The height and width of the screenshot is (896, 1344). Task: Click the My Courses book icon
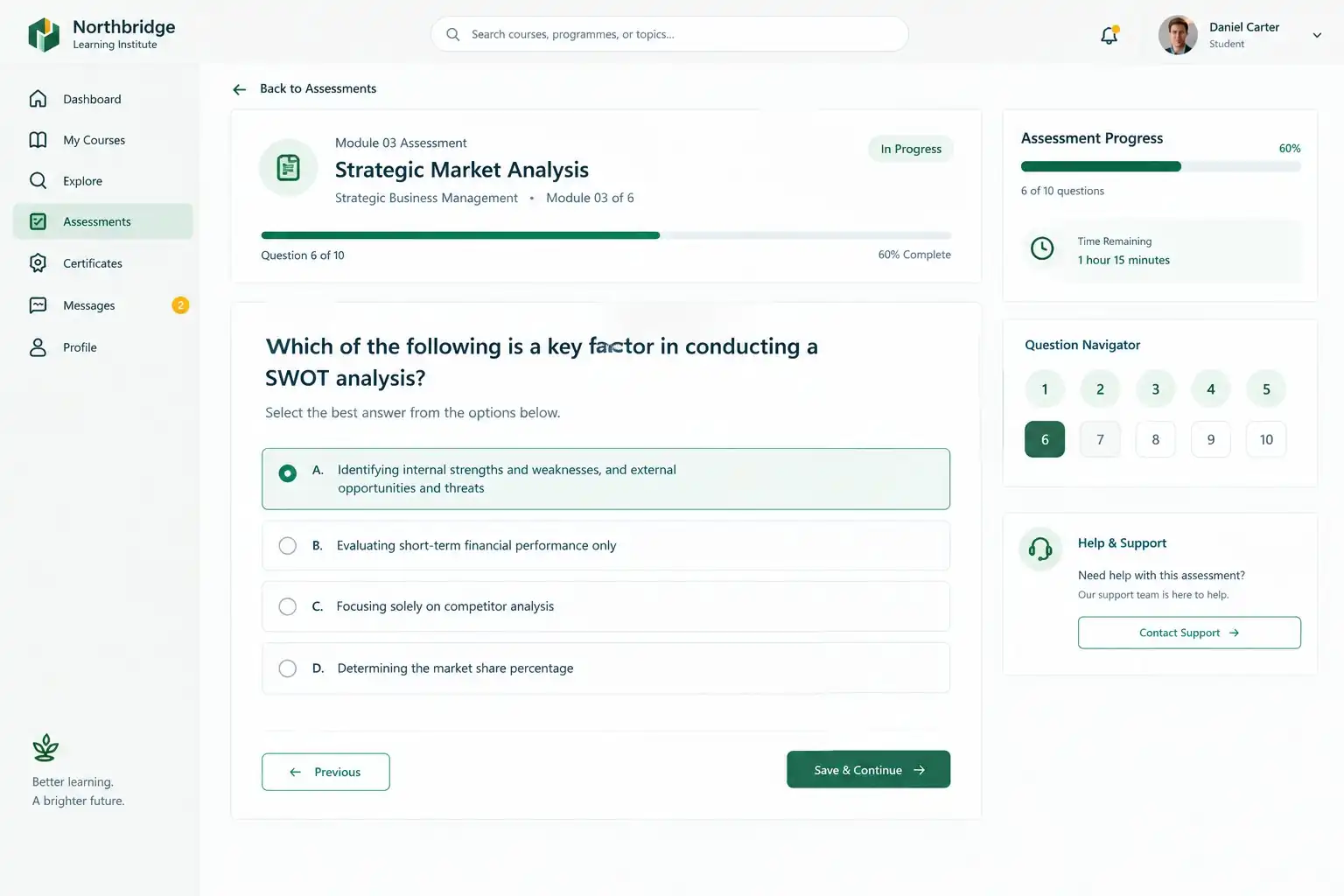(x=38, y=140)
